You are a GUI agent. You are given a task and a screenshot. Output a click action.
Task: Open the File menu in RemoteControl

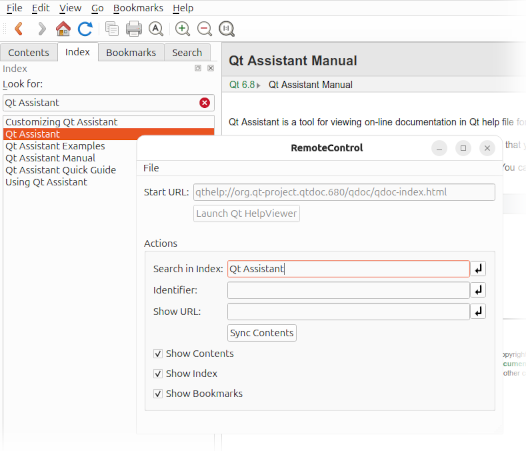point(151,168)
